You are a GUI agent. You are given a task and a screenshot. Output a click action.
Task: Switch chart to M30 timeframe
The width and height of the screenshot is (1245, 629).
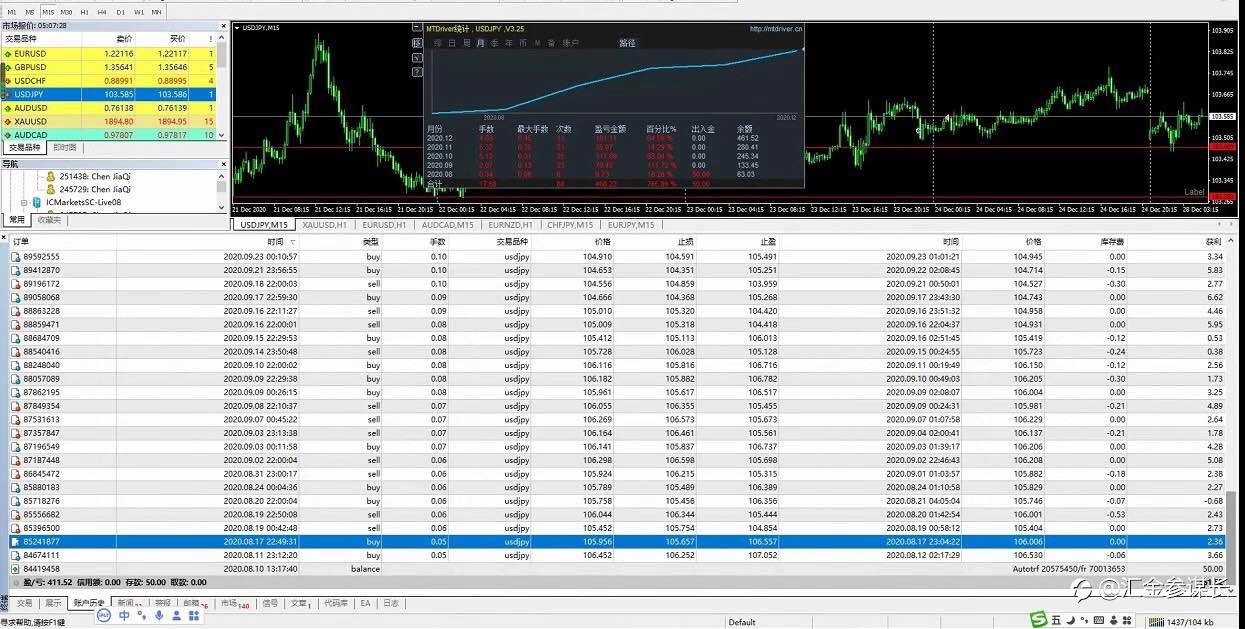tap(67, 11)
